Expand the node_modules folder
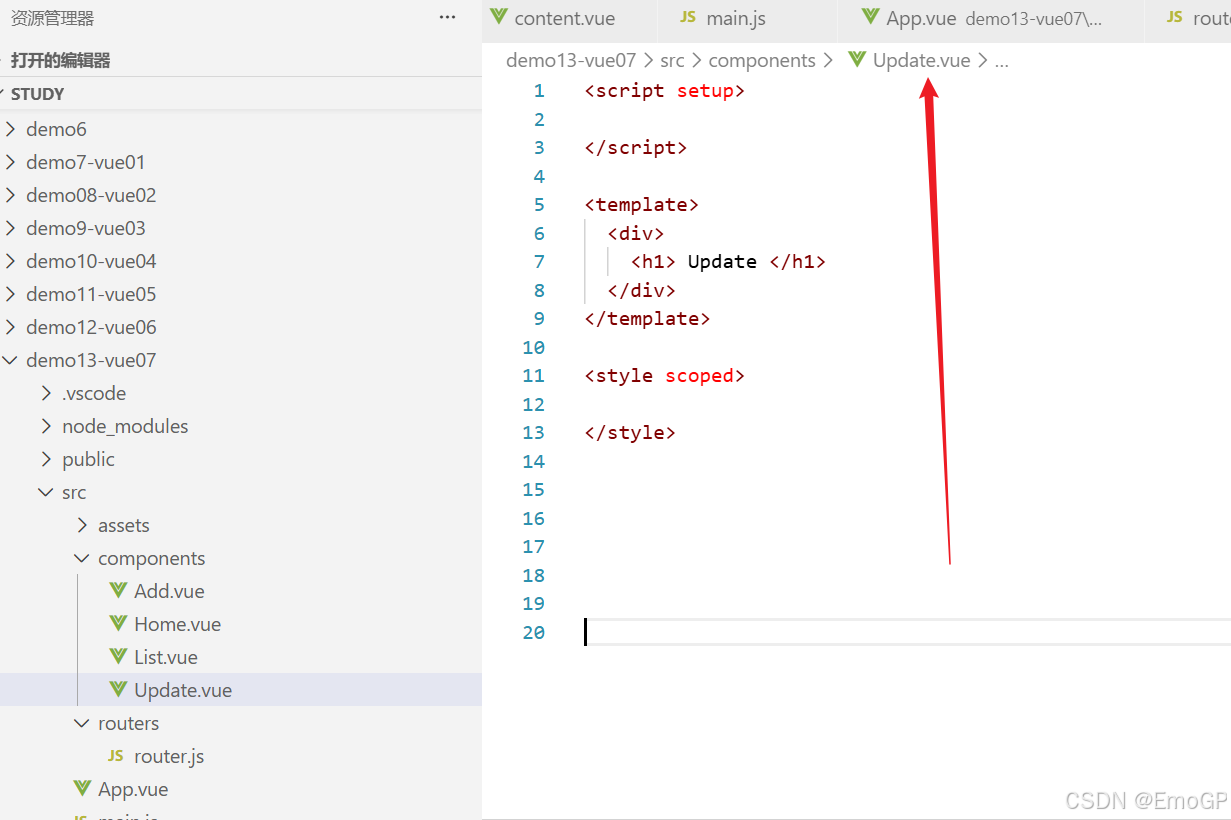 47,426
